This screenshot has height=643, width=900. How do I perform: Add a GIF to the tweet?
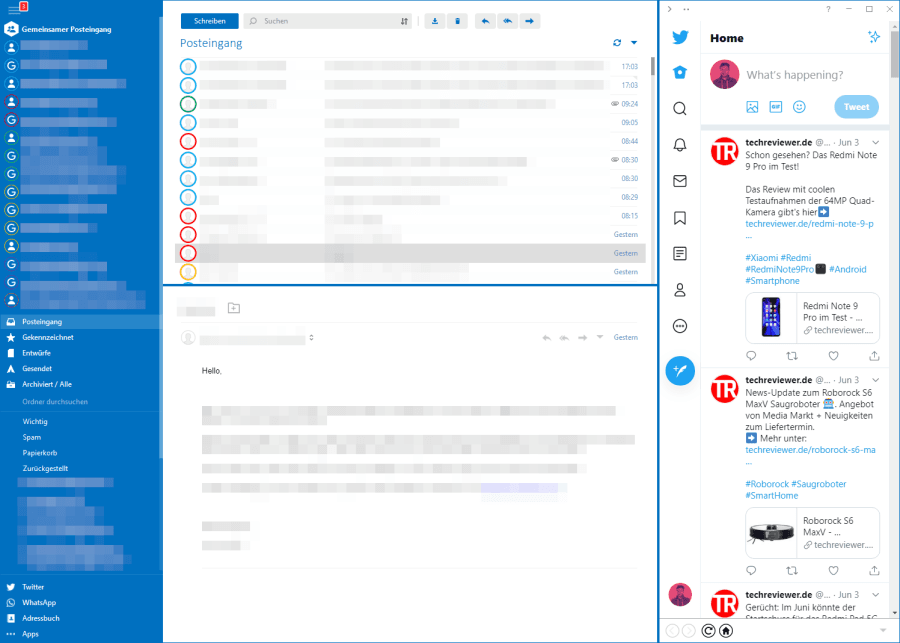(775, 107)
